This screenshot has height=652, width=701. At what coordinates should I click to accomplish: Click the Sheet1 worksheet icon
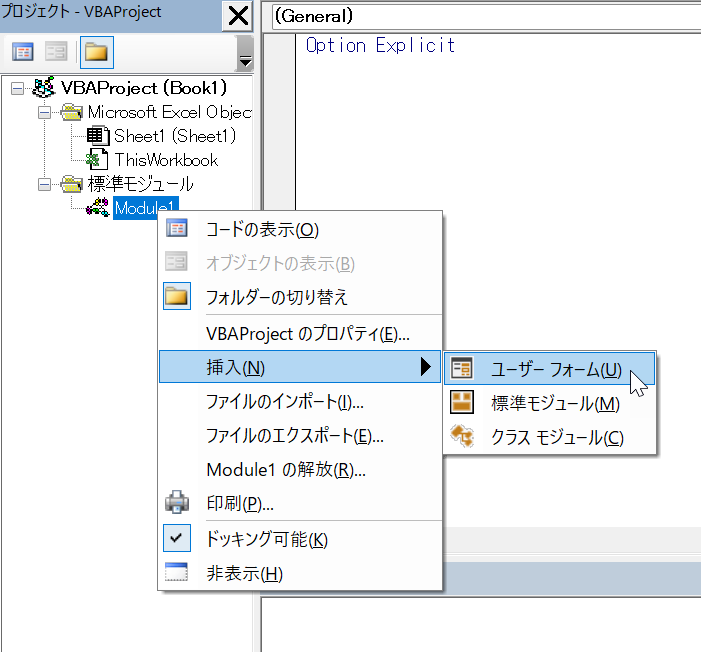97,136
